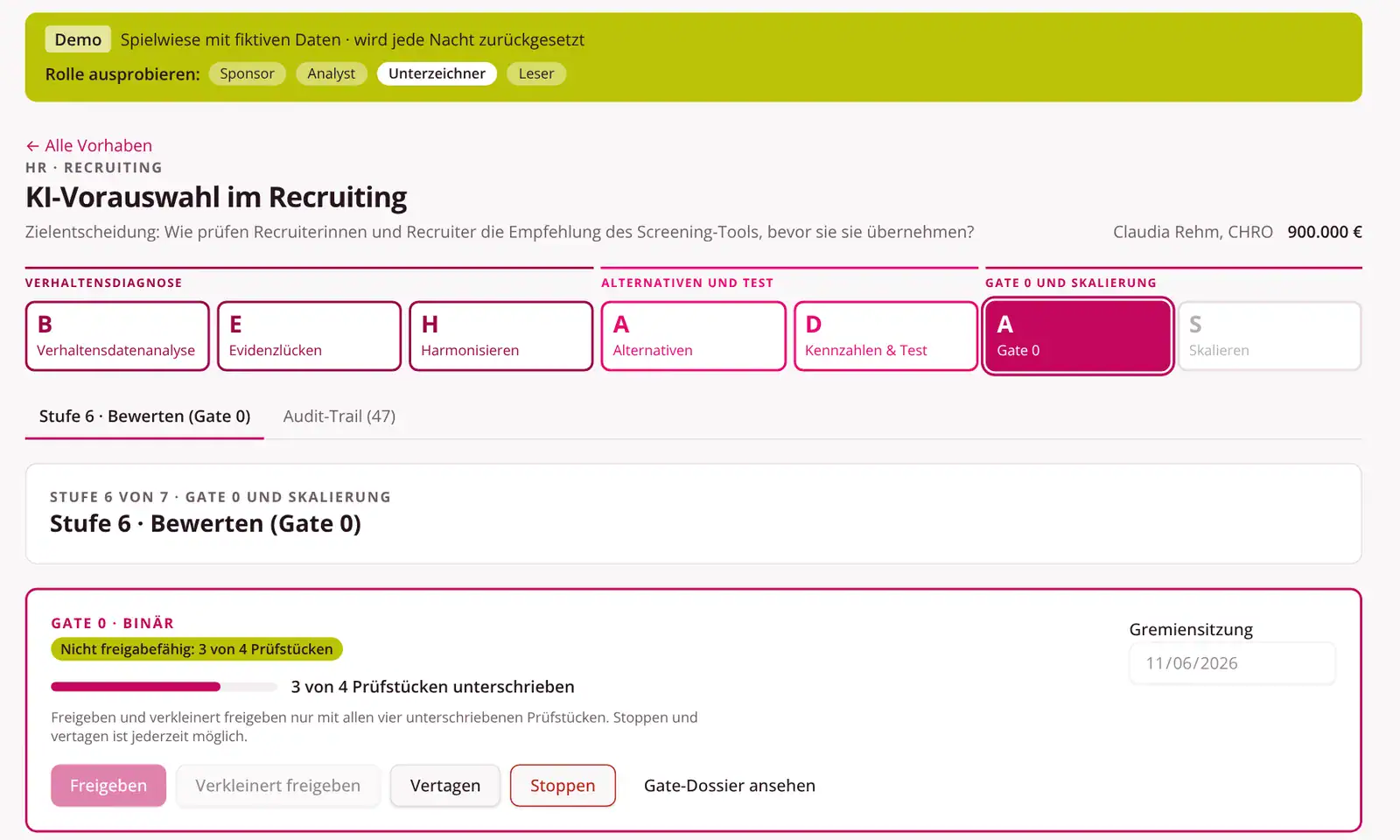Screen dimensions: 1400x840
Task: Open the Audit-Trail (47) tab
Action: coord(339,416)
